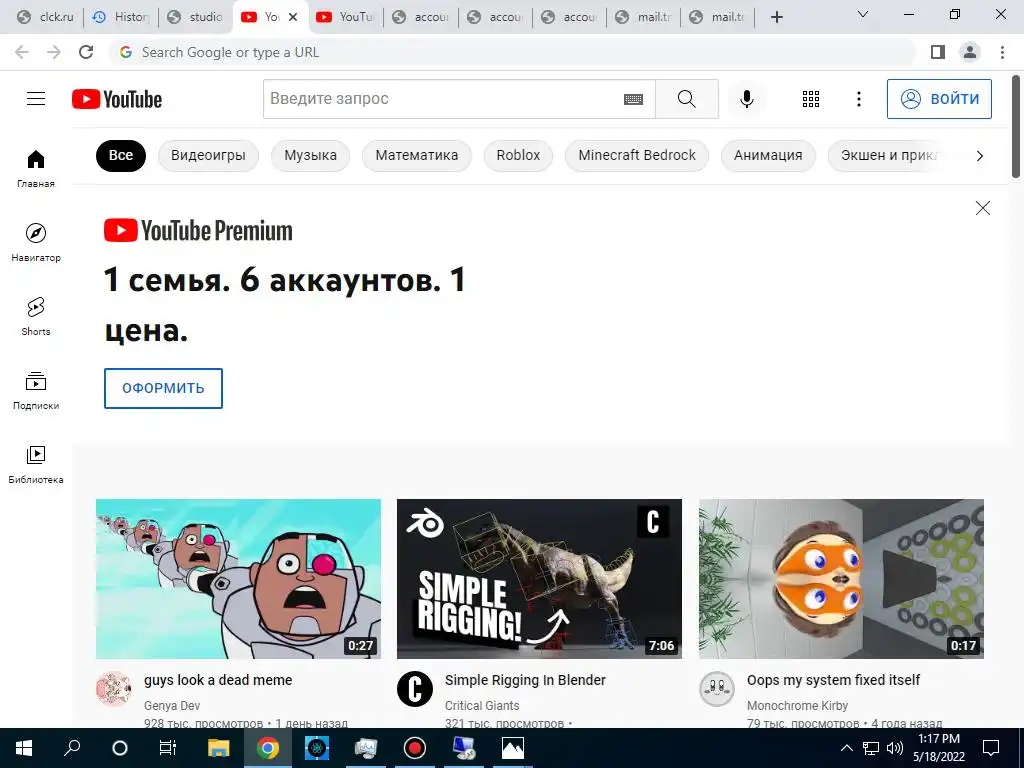This screenshot has height=768, width=1024.
Task: Show more category chips with right arrow
Action: pos(979,156)
